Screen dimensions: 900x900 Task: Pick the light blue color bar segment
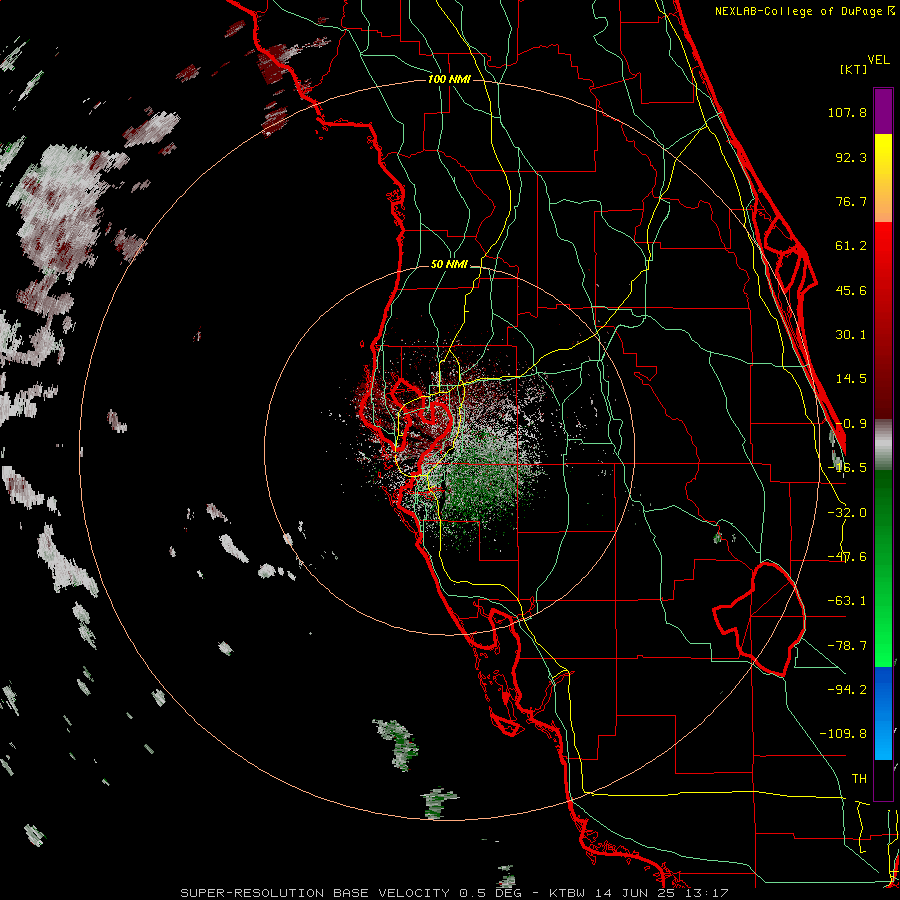[883, 740]
